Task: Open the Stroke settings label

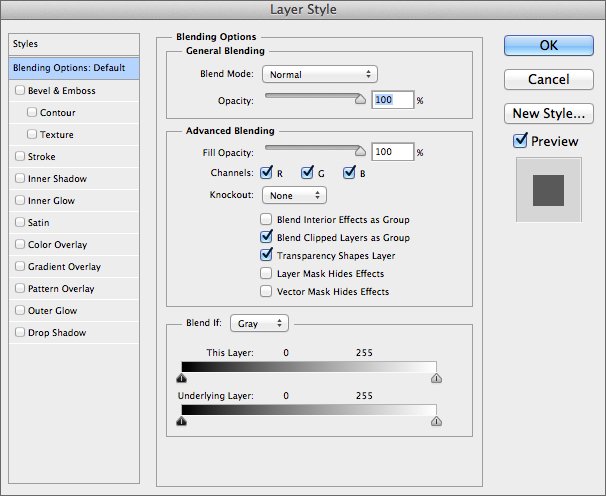Action: click(42, 157)
